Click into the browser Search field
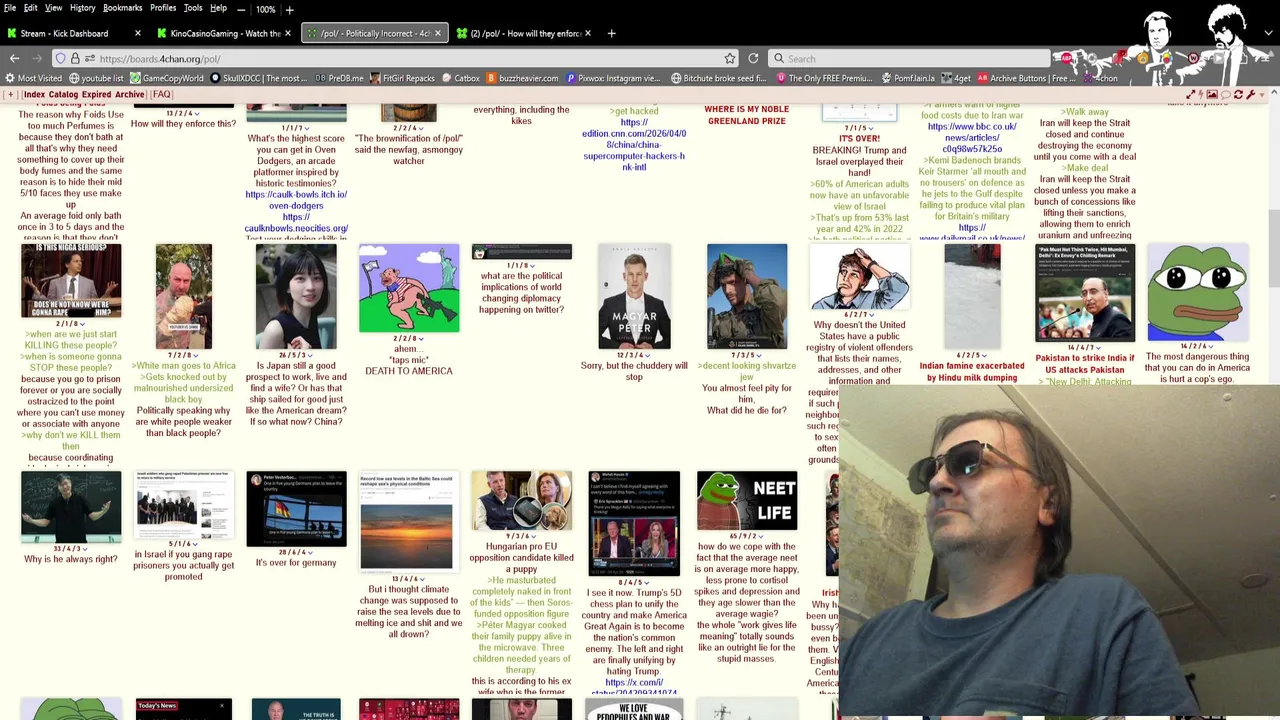The image size is (1280, 720). (x=910, y=58)
